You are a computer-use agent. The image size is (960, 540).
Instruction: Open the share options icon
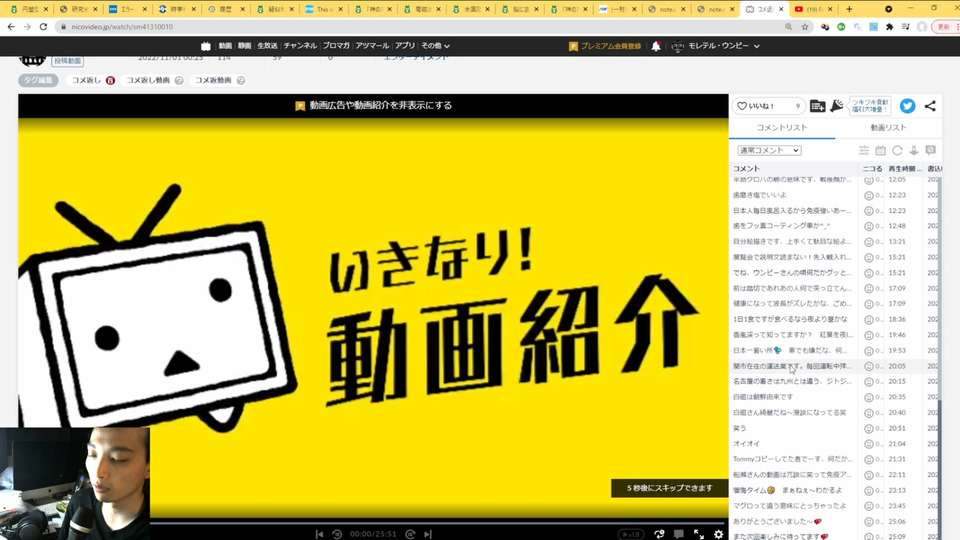pyautogui.click(x=930, y=106)
